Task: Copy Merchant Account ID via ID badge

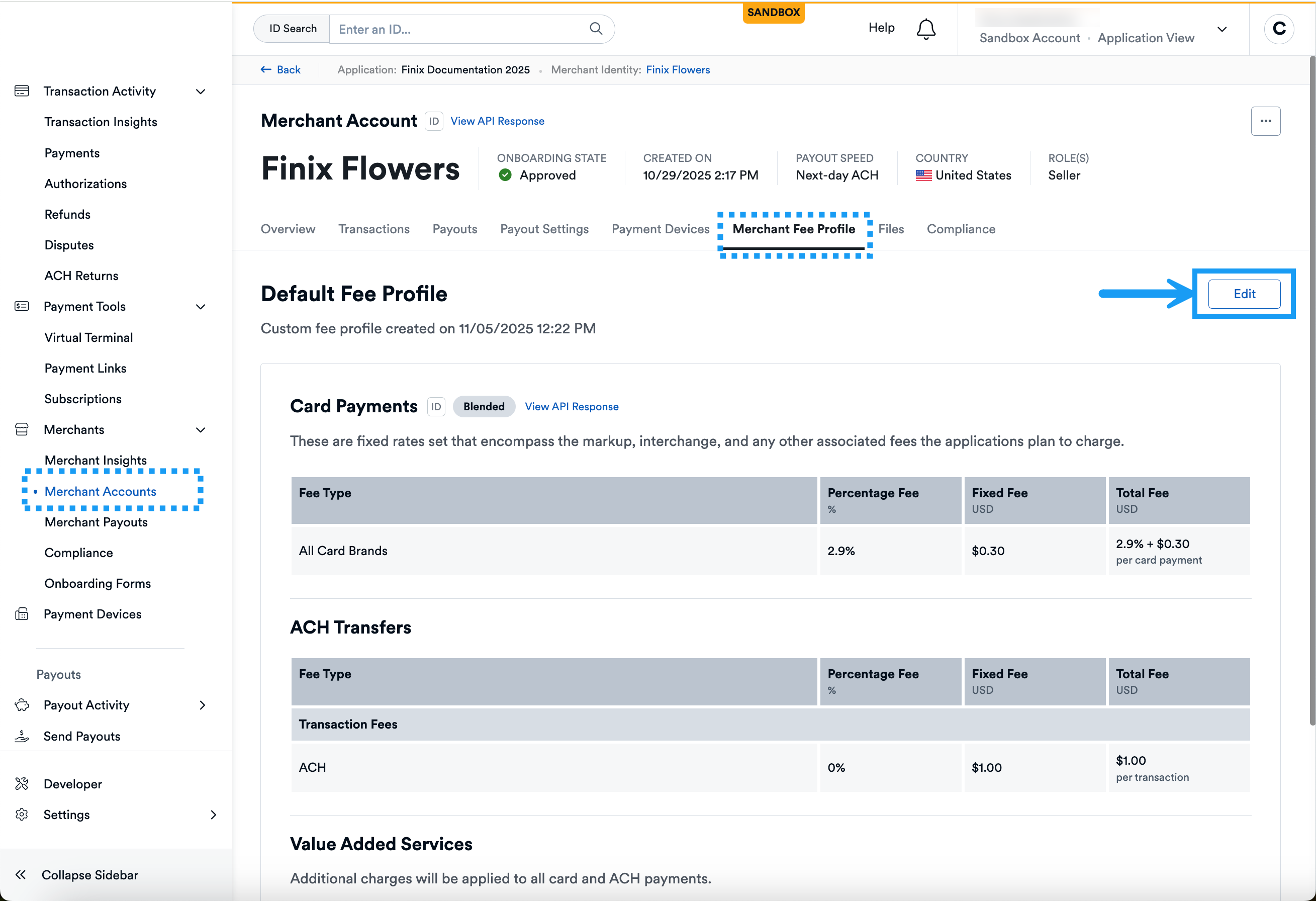Action: 434,121
